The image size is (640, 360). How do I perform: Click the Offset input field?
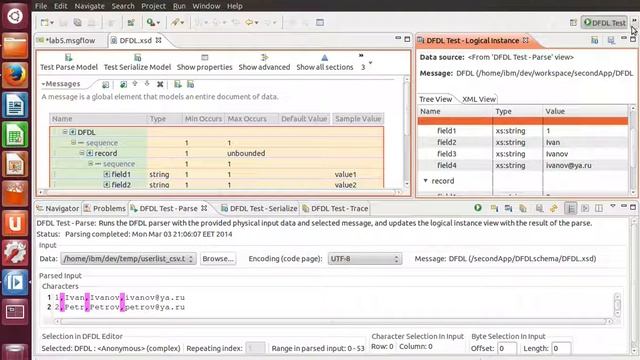pyautogui.click(x=507, y=348)
